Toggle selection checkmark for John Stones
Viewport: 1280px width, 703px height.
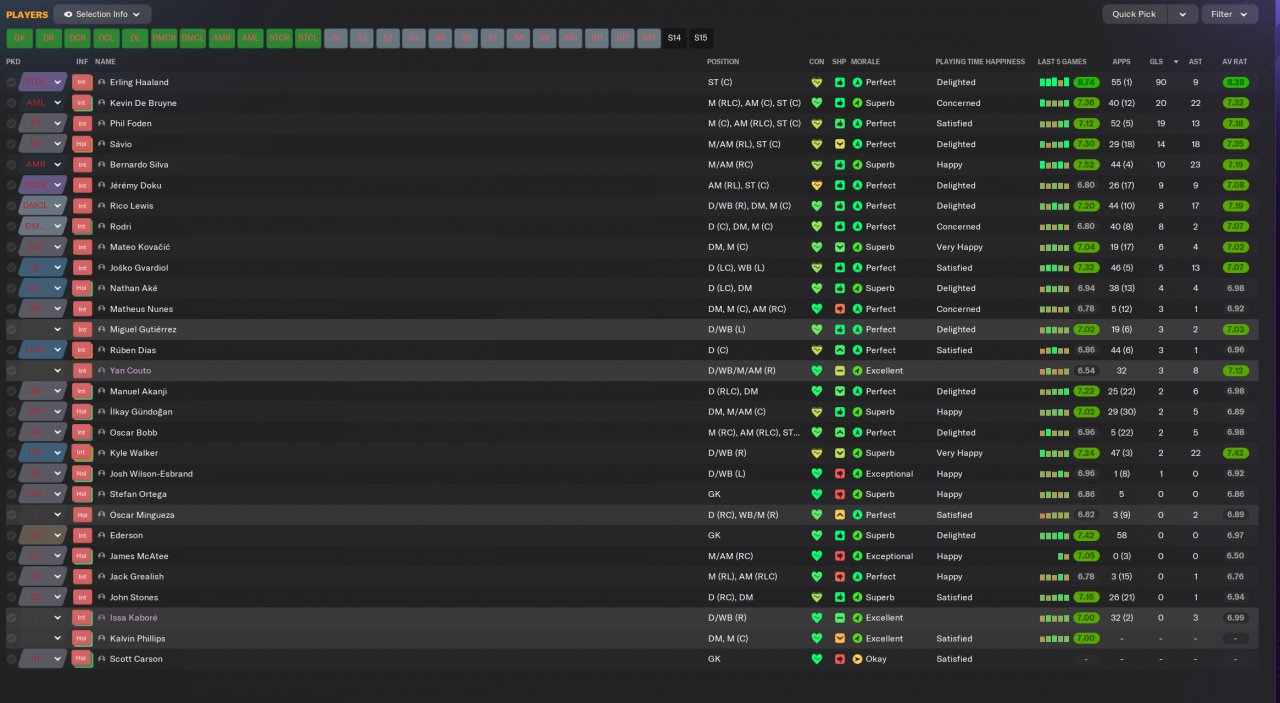12,597
